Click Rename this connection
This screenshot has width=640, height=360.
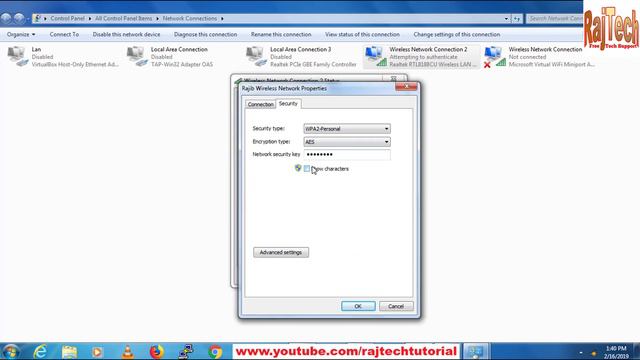pos(281,35)
